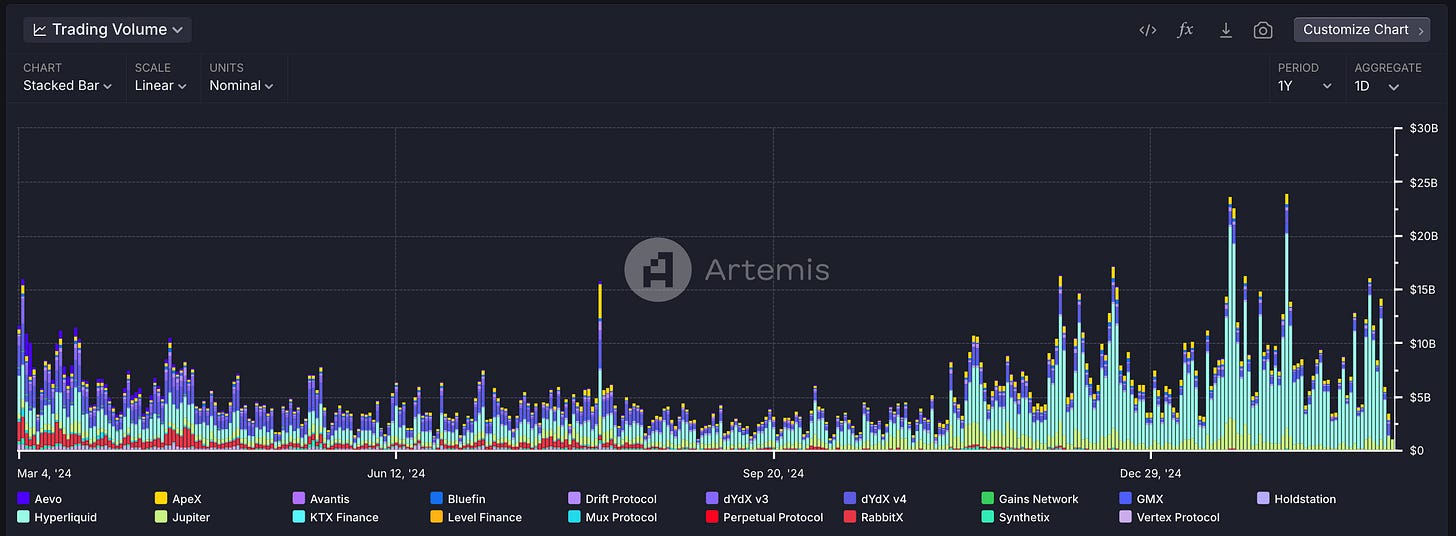
Task: Toggle Aevo series in legend
Action: 40,499
